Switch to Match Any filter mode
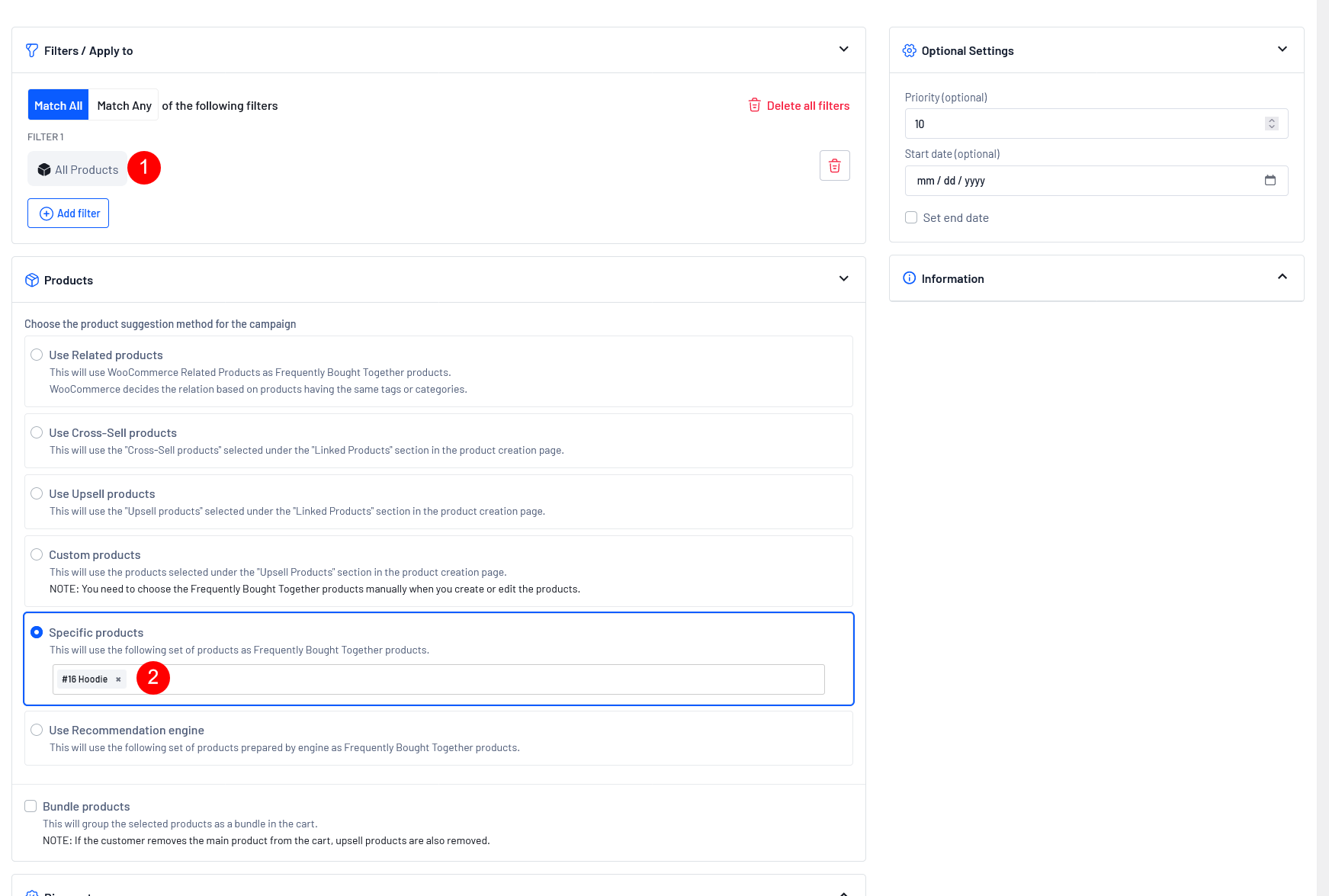The width and height of the screenshot is (1329, 896). [x=124, y=105]
